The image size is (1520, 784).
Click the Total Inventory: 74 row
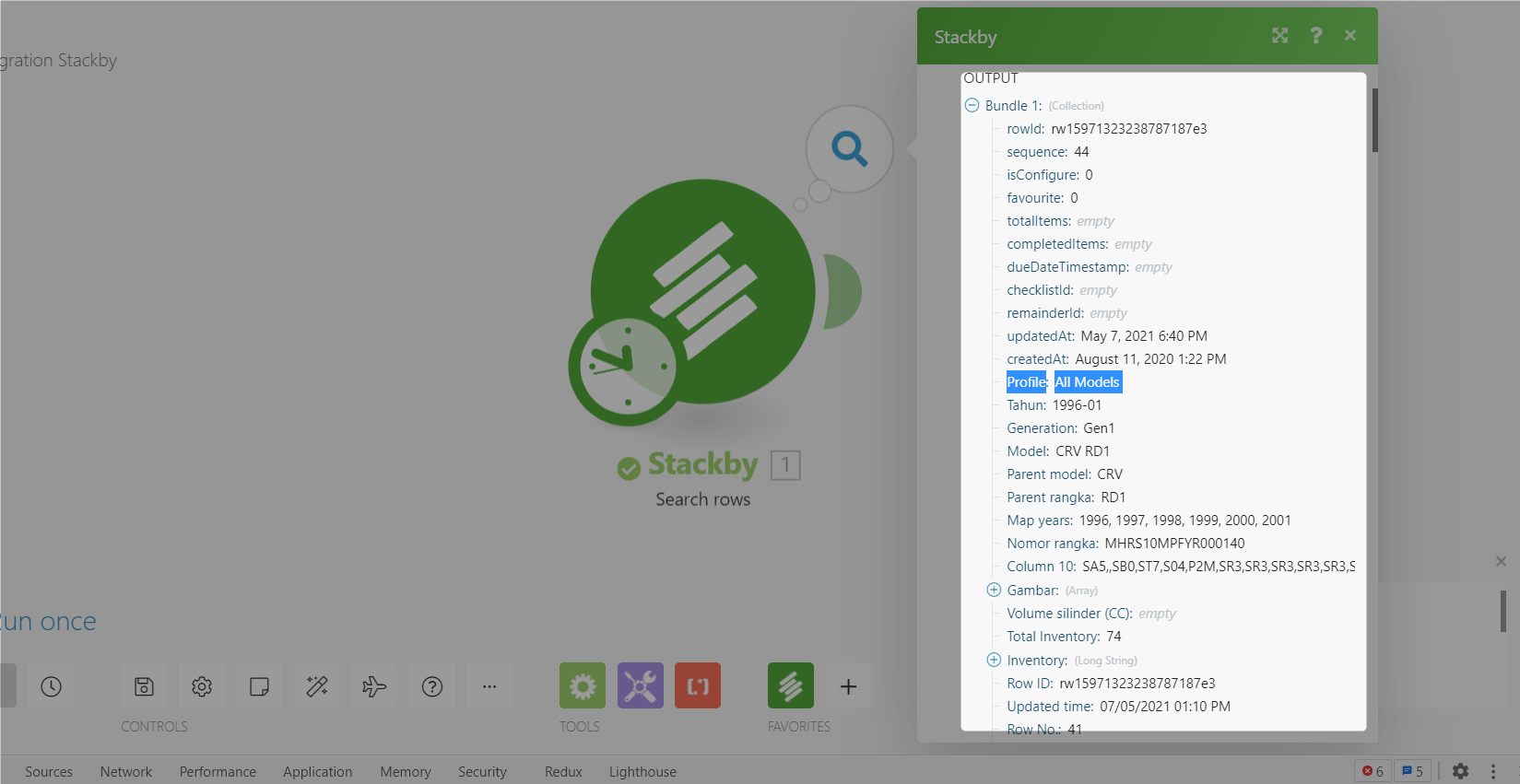pyautogui.click(x=1064, y=637)
